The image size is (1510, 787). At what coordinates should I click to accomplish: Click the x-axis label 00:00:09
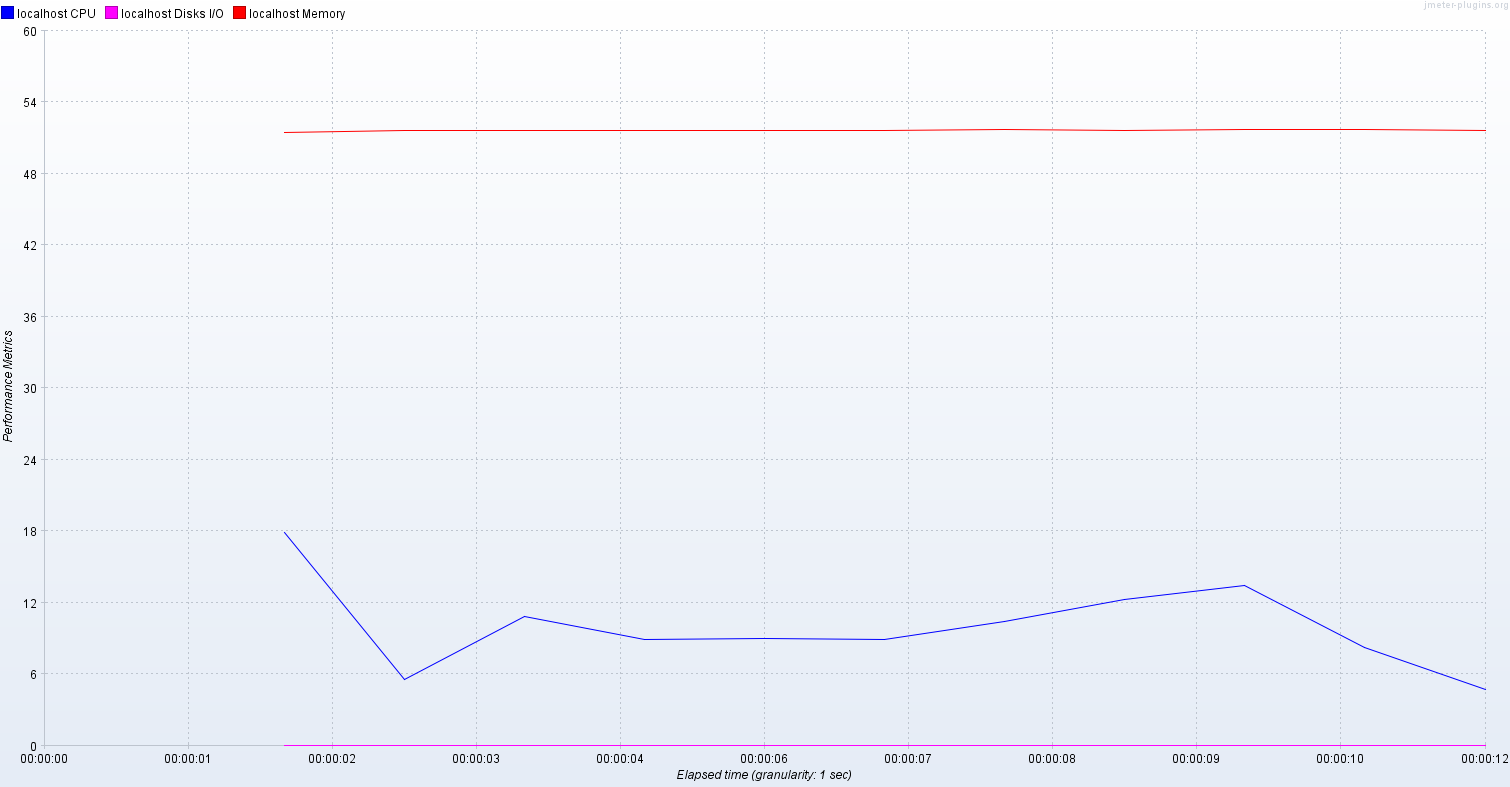[x=1196, y=759]
